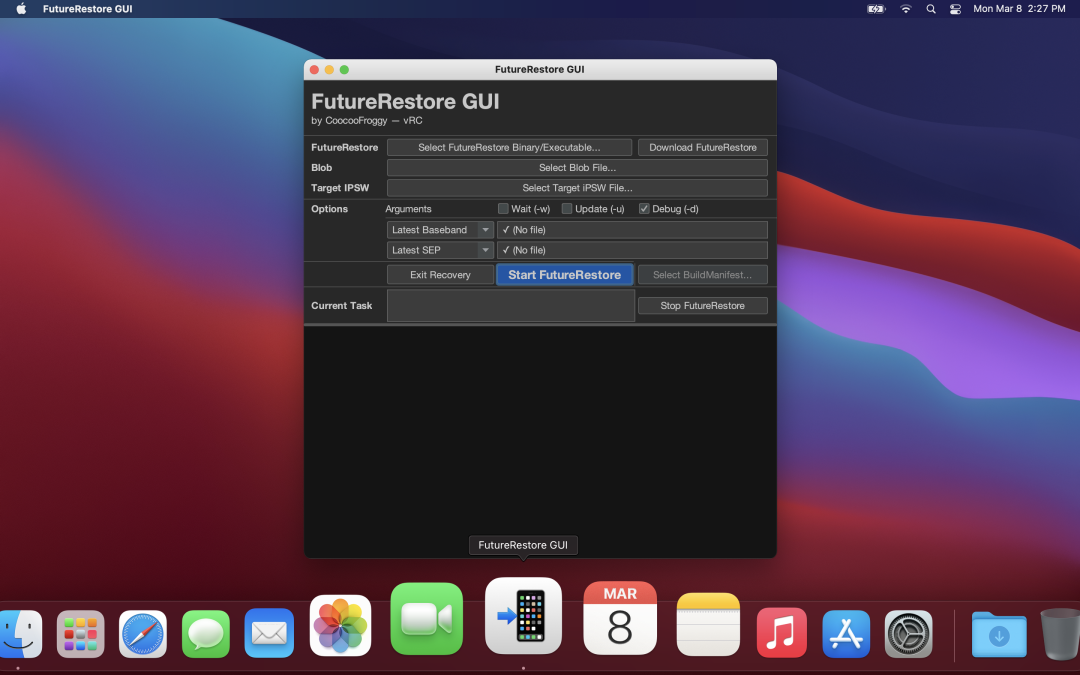
Task: Open Photos app in dock
Action: point(340,625)
